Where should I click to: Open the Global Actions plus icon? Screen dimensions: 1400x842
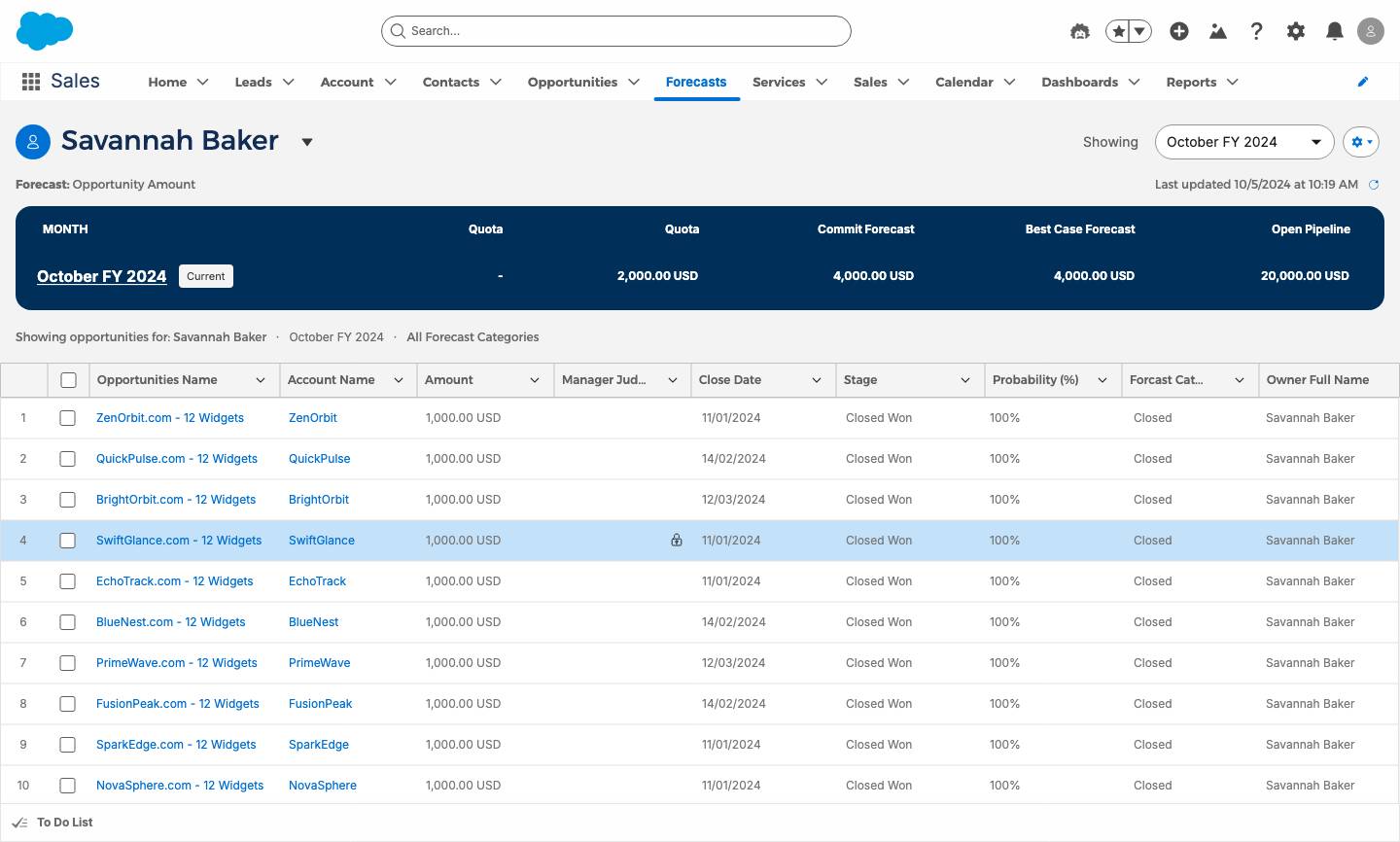[x=1179, y=31]
